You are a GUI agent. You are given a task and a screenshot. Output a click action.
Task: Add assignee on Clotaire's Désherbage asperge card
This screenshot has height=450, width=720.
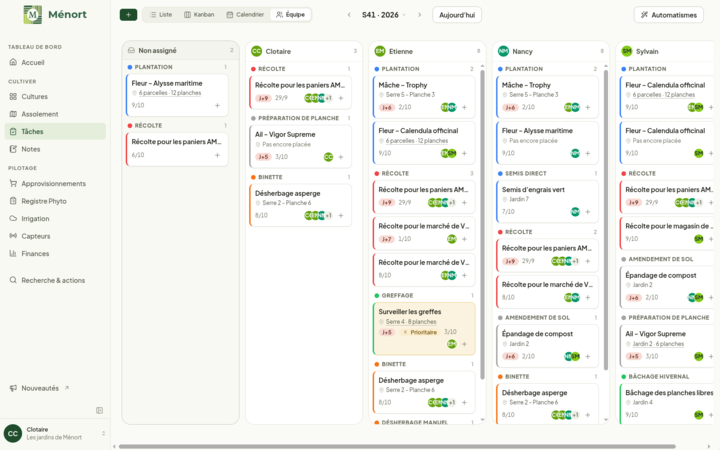tap(341, 215)
